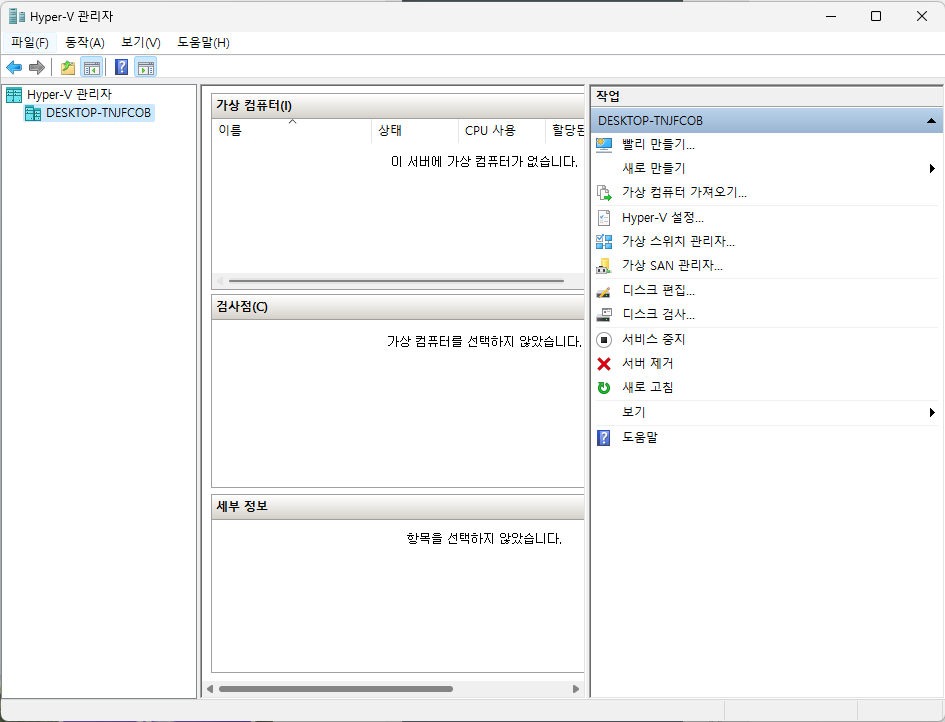Click the 가상 컴퓨터 가져오기 import icon

point(604,192)
